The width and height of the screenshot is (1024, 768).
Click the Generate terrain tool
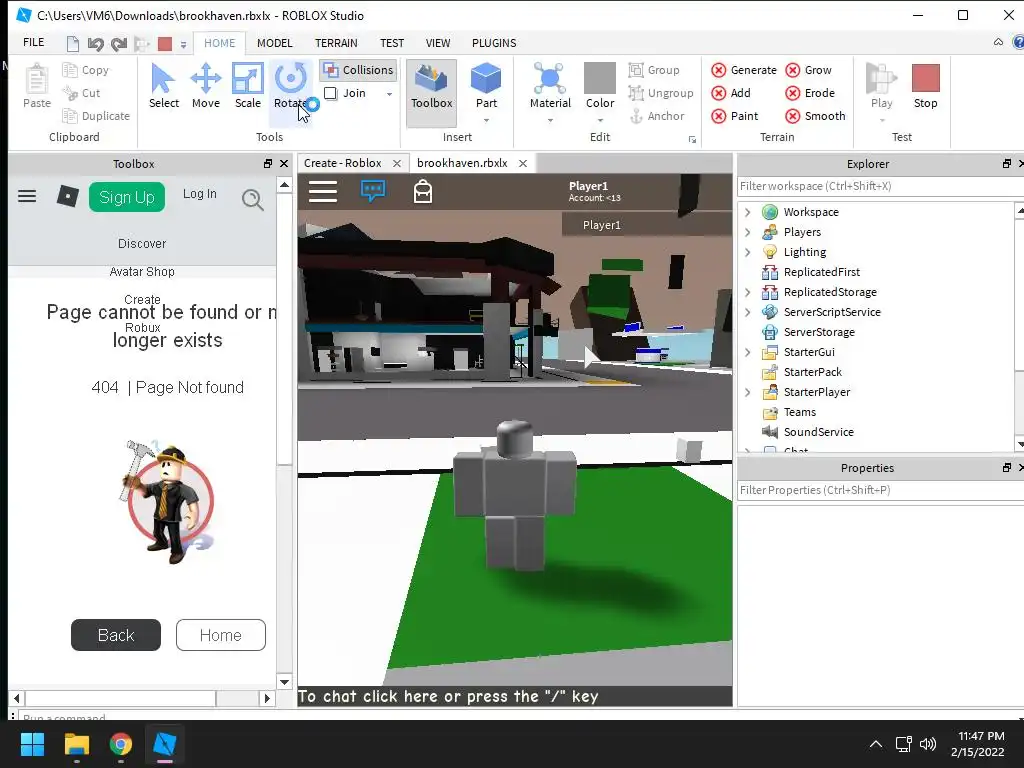pyautogui.click(x=744, y=70)
